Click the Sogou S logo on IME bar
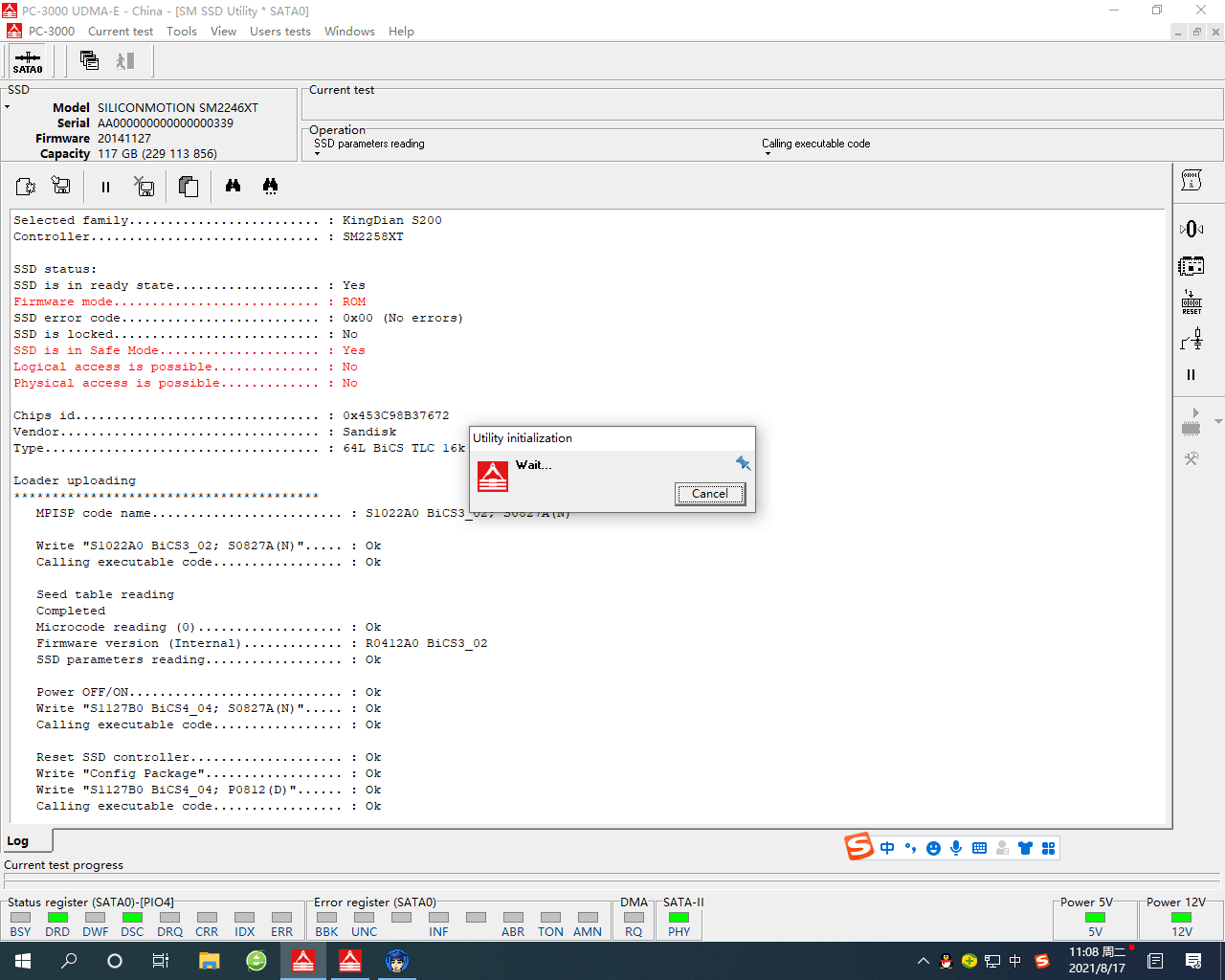This screenshot has width=1225, height=980. (x=858, y=847)
